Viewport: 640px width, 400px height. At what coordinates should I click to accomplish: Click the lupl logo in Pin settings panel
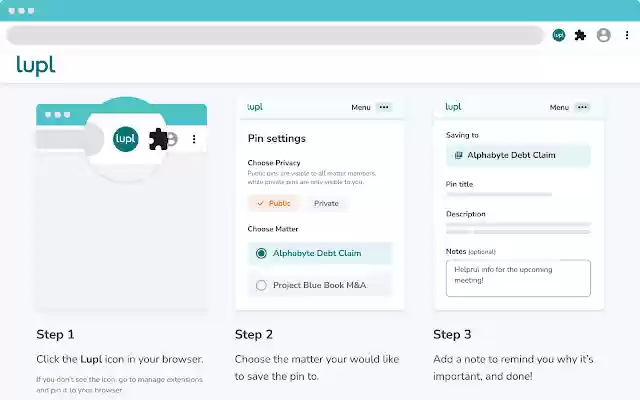[x=255, y=107]
